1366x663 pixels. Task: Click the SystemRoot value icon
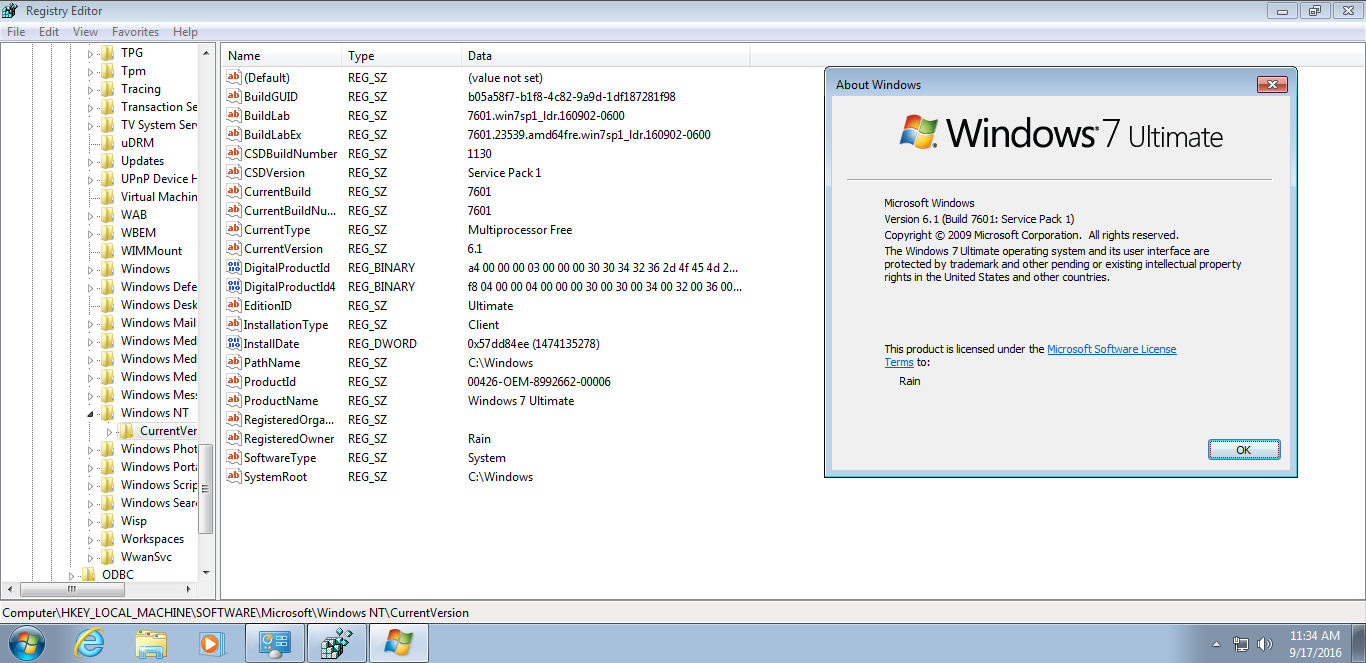click(x=234, y=477)
